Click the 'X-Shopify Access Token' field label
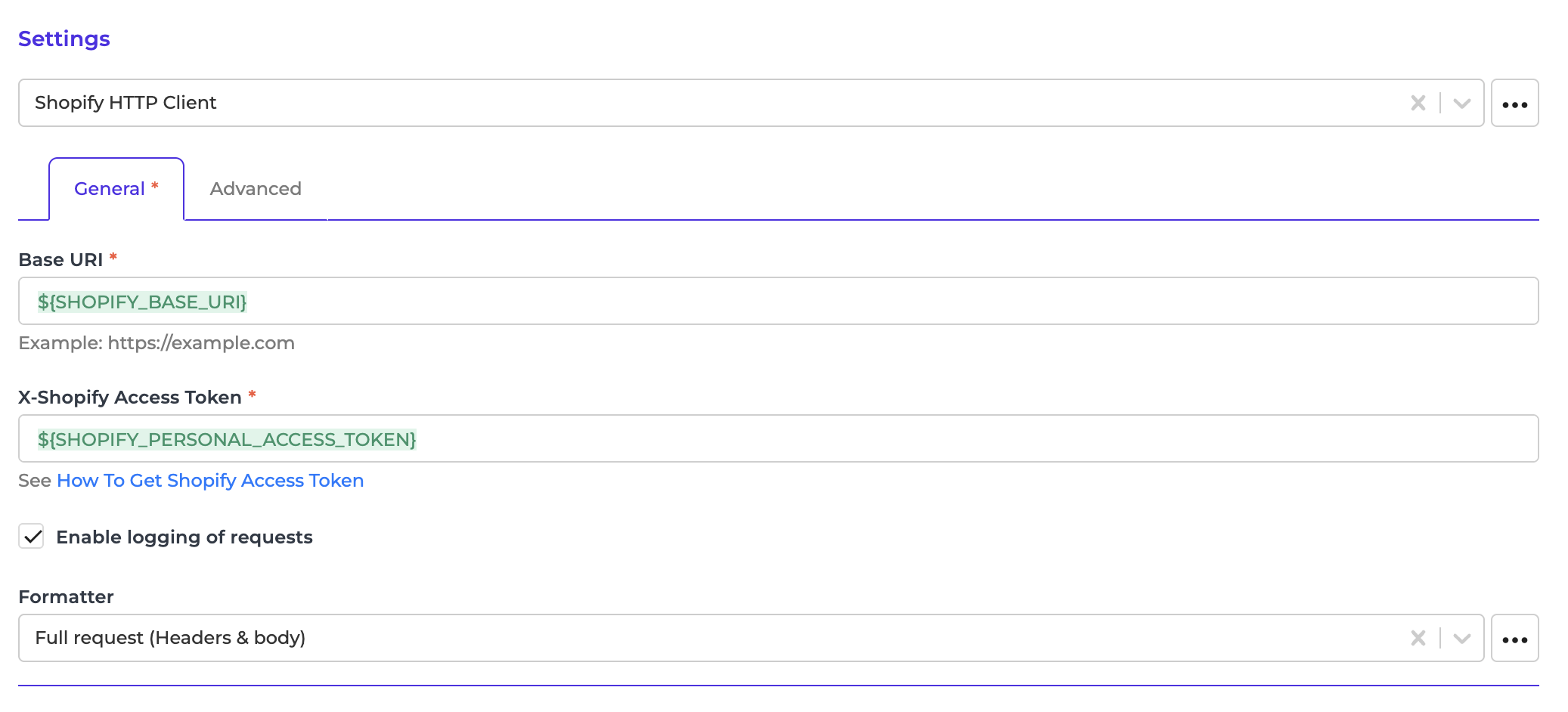Screen dimensions: 1568x712 point(130,398)
